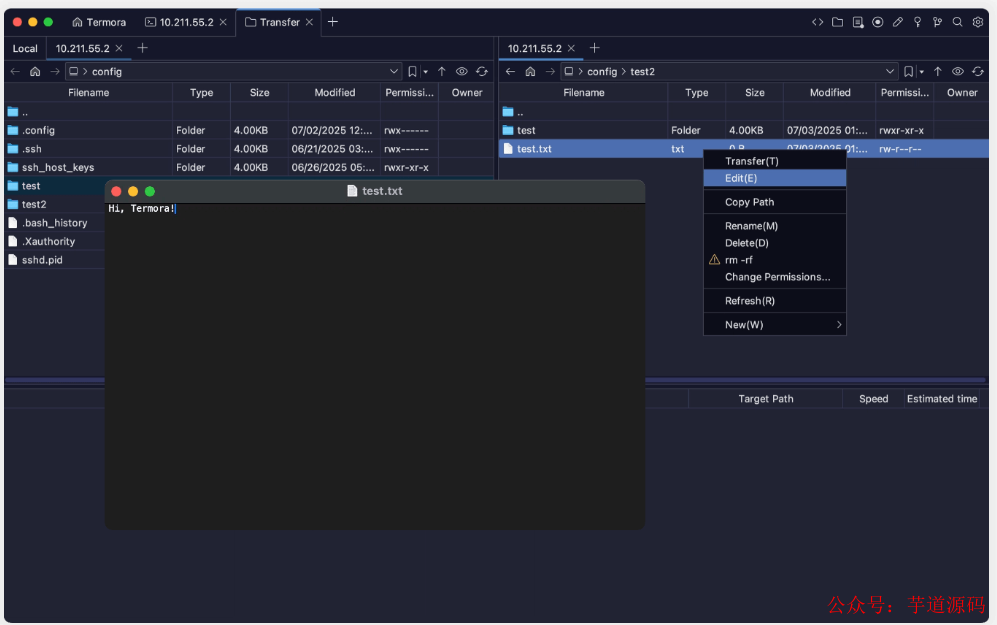Viewport: 997px width, 625px height.
Task: Expand the New(W) submenu arrow
Action: (839, 325)
